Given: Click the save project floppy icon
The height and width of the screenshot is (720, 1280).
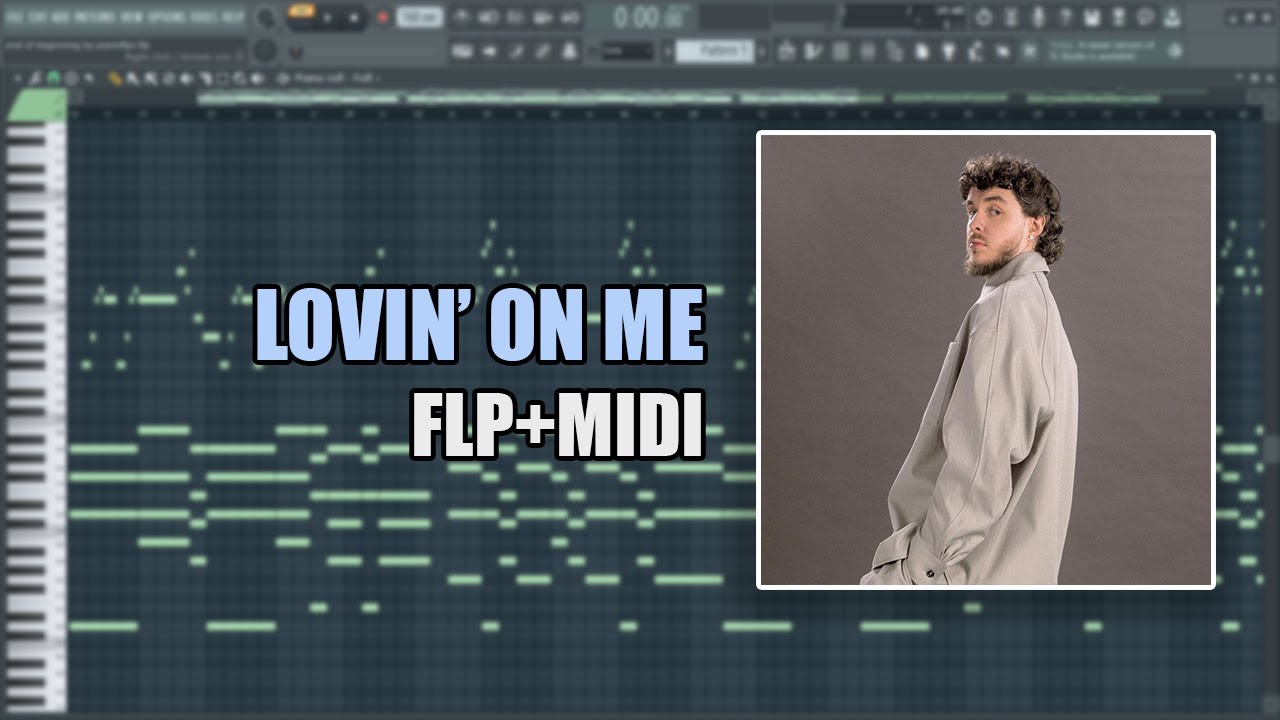Looking at the screenshot, I should pos(1093,18).
